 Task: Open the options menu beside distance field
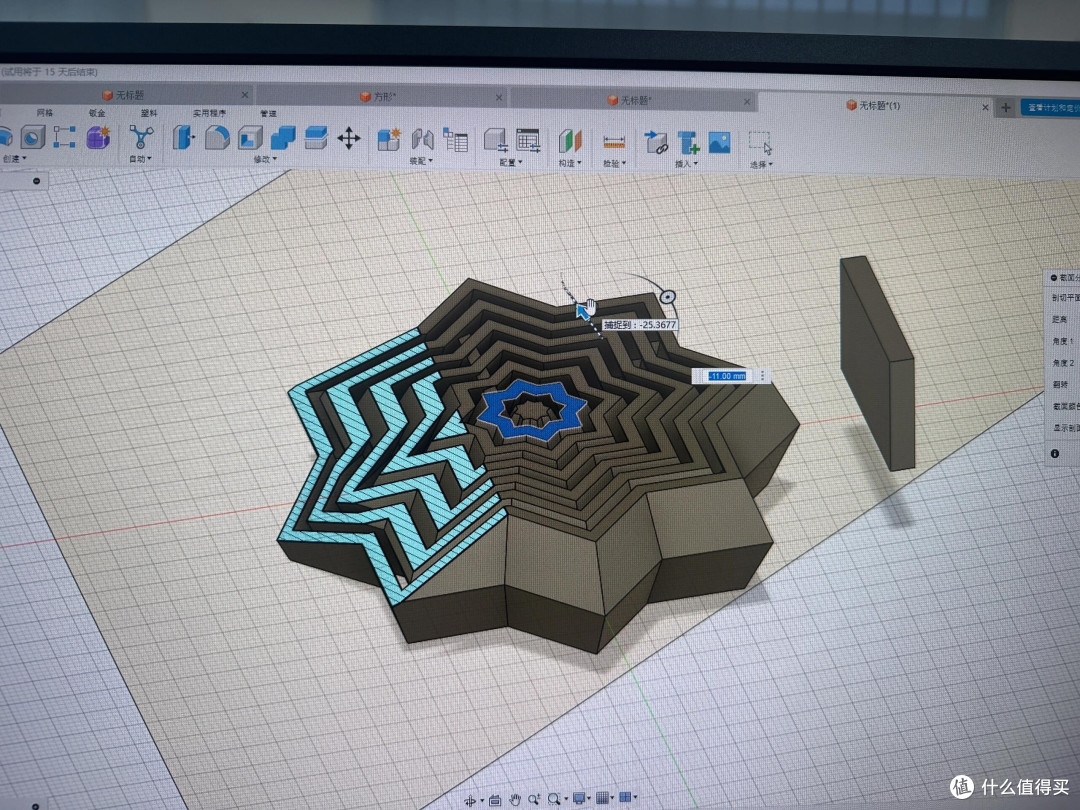(x=762, y=376)
